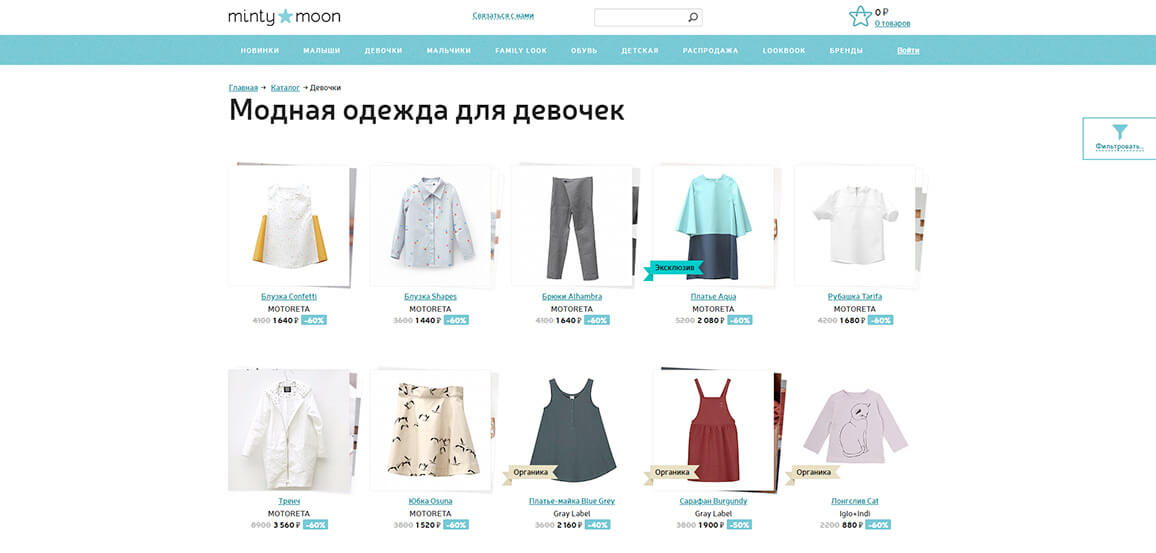Screen dimensions: 1156x553
Task: Open the Связаться с нами link
Action: click(x=503, y=15)
